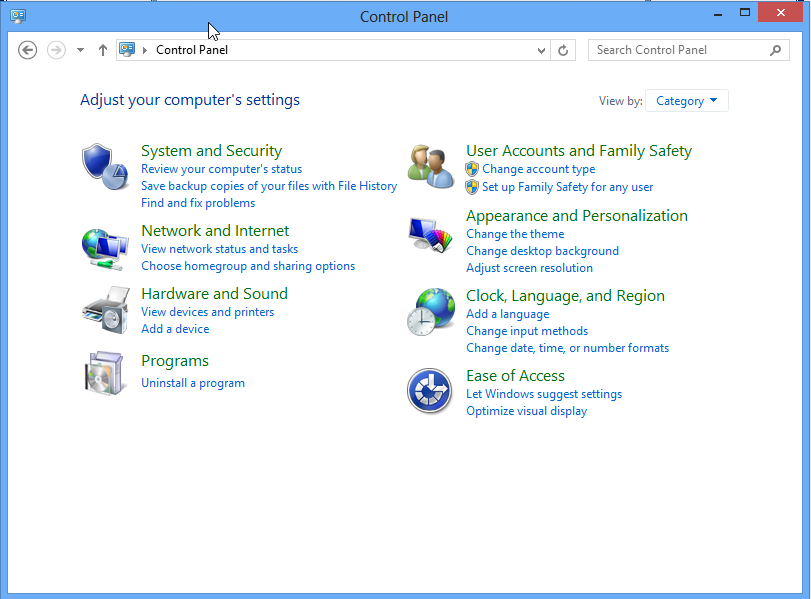This screenshot has height=599, width=811.
Task: Open Uninstall a program link
Action: (x=193, y=382)
